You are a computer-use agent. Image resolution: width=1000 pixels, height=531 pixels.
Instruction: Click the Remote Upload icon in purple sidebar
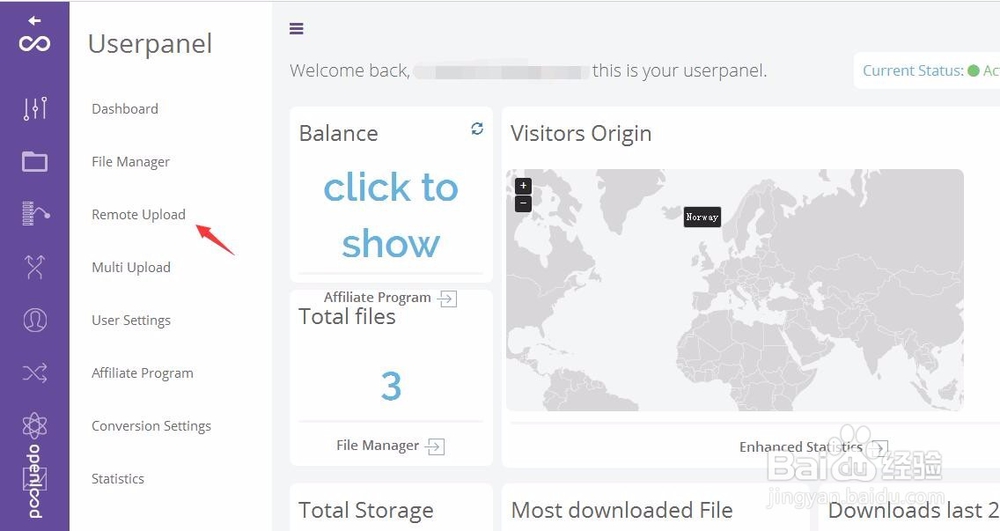click(x=35, y=213)
